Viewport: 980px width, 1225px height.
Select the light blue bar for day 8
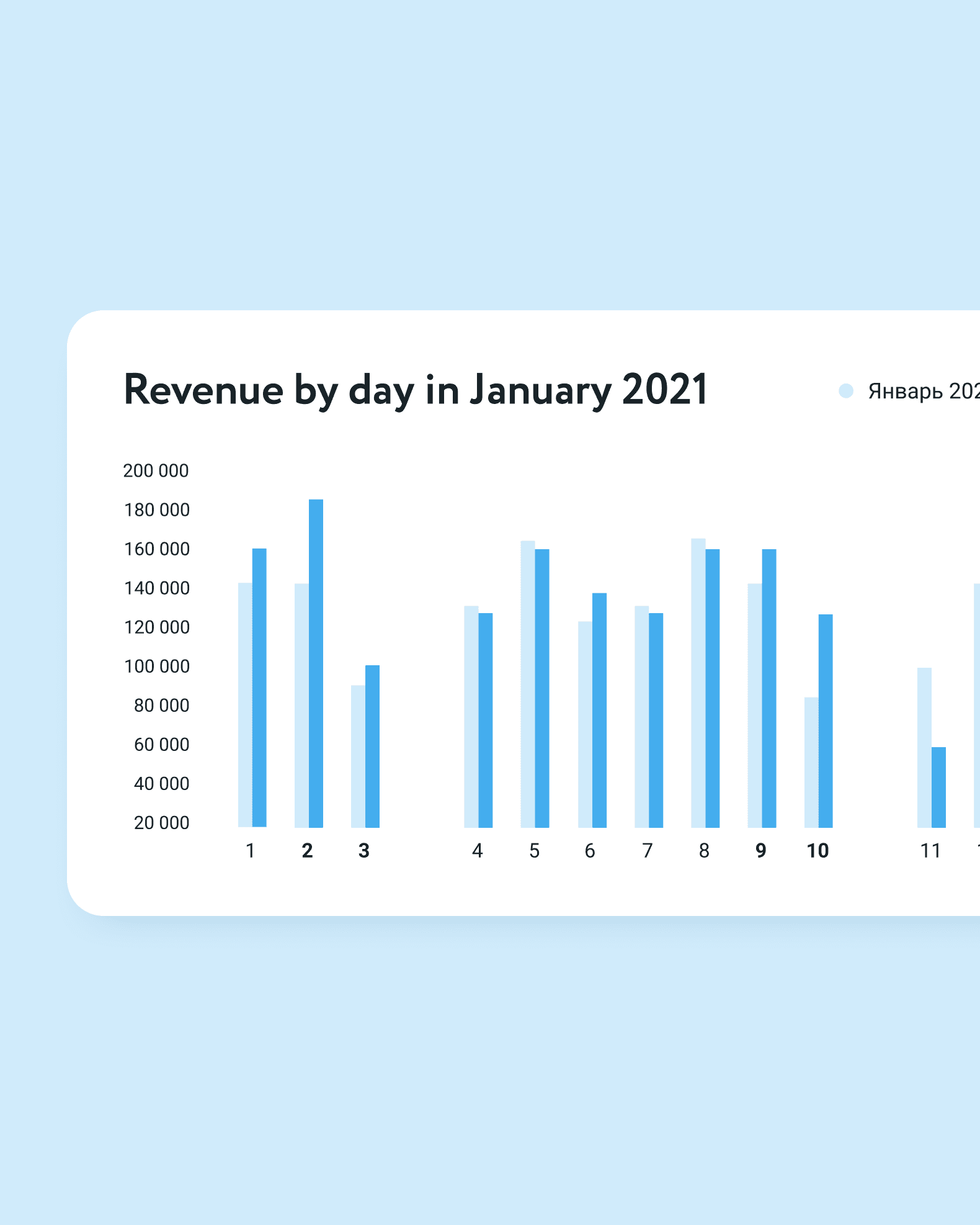698,683
